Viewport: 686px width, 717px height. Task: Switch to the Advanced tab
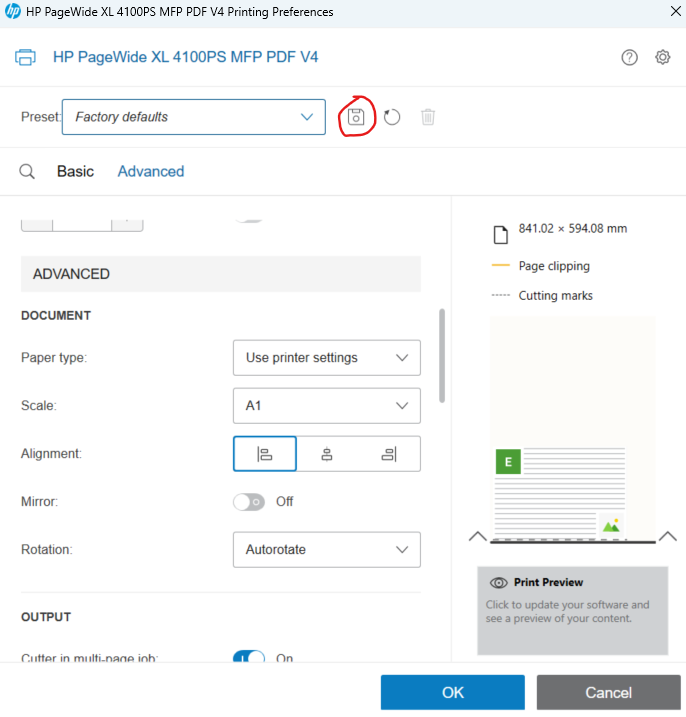pyautogui.click(x=151, y=171)
